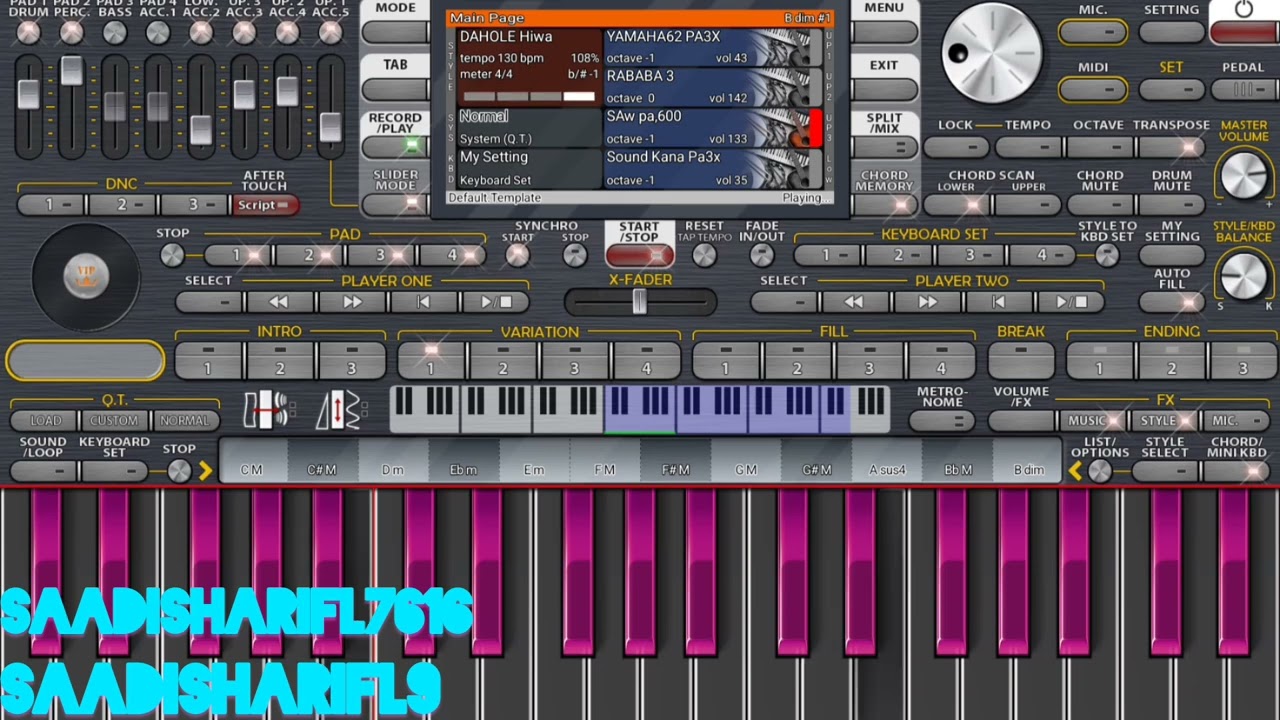This screenshot has height=720, width=1280.
Task: Click the yellow right arrow beside chord pads
Action: pyautogui.click(x=205, y=470)
